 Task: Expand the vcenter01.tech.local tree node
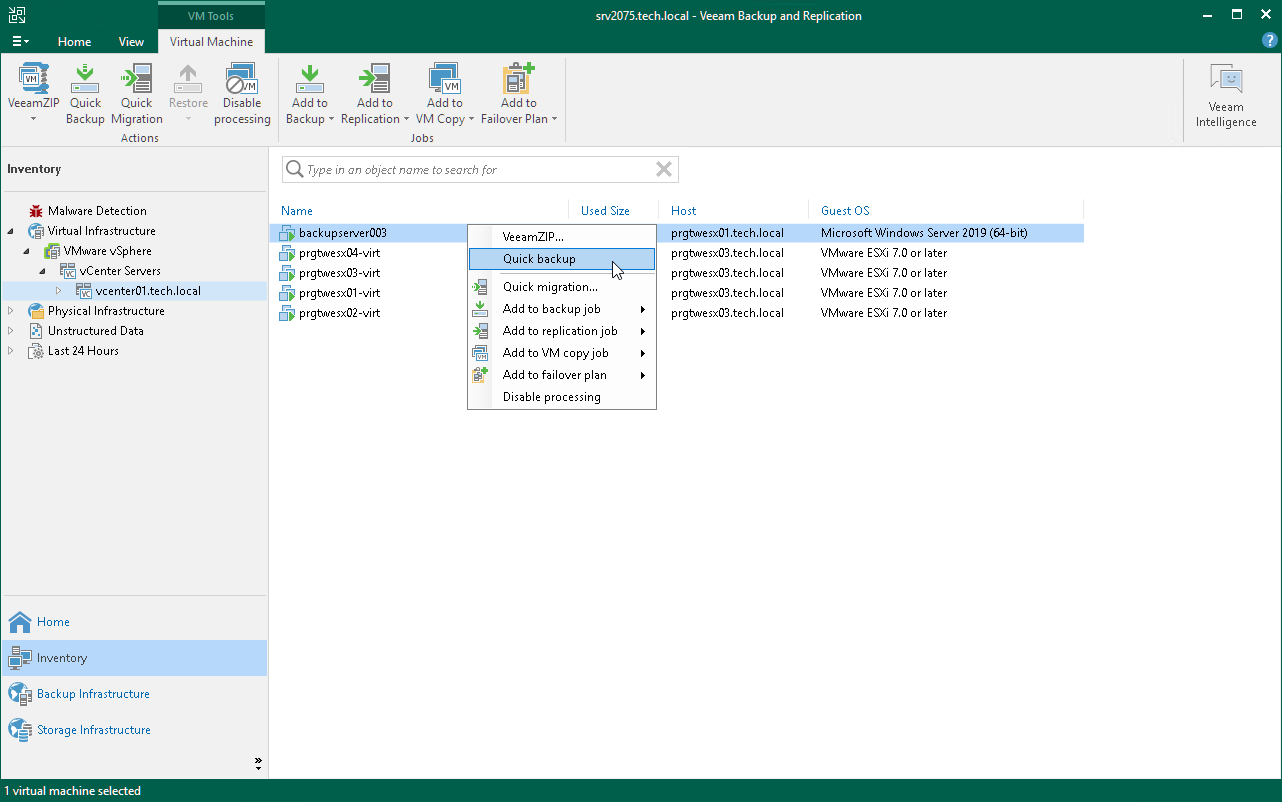58,291
